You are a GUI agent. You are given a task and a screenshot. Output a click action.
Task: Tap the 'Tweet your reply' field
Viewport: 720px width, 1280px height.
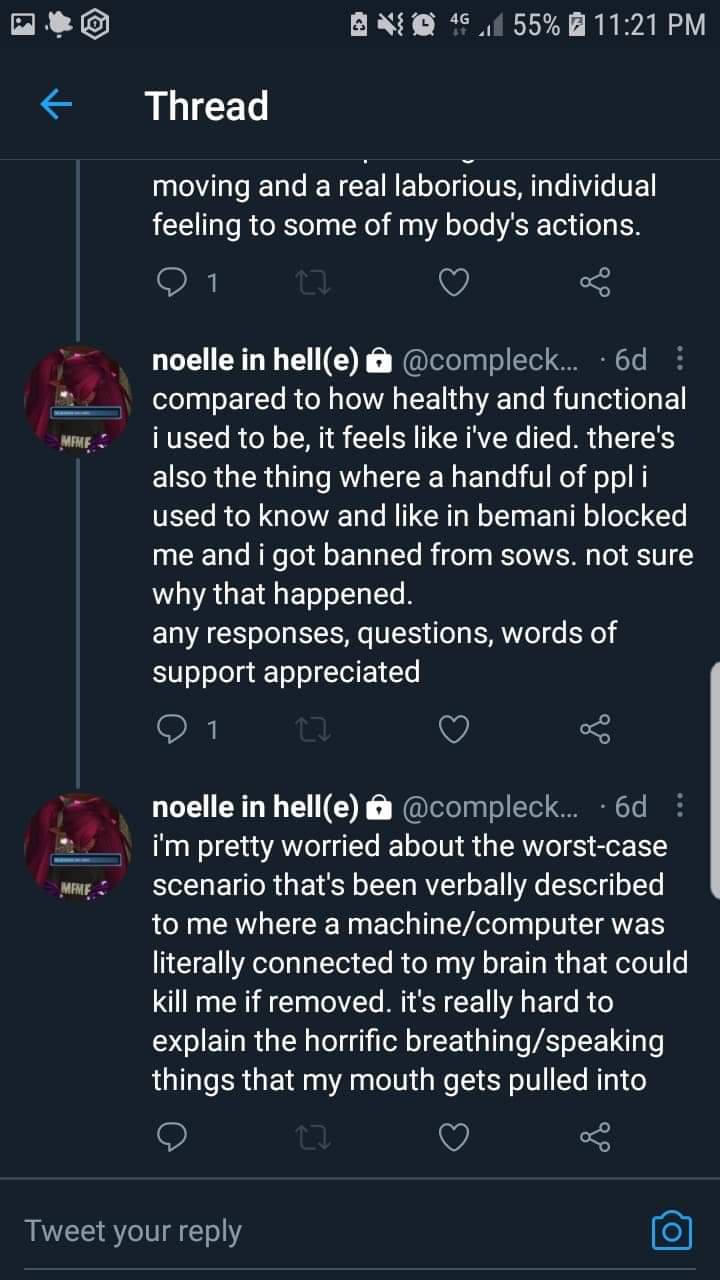click(x=300, y=1230)
